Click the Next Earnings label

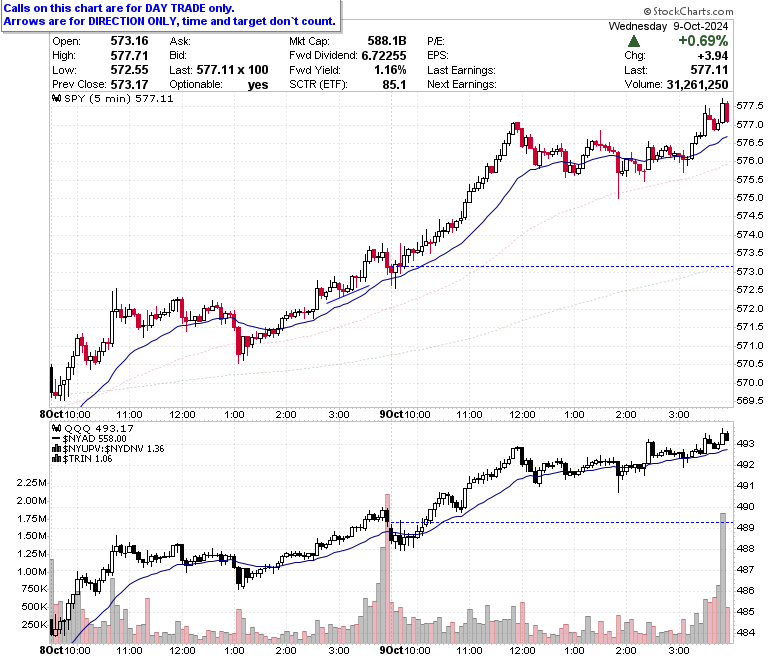click(x=462, y=85)
